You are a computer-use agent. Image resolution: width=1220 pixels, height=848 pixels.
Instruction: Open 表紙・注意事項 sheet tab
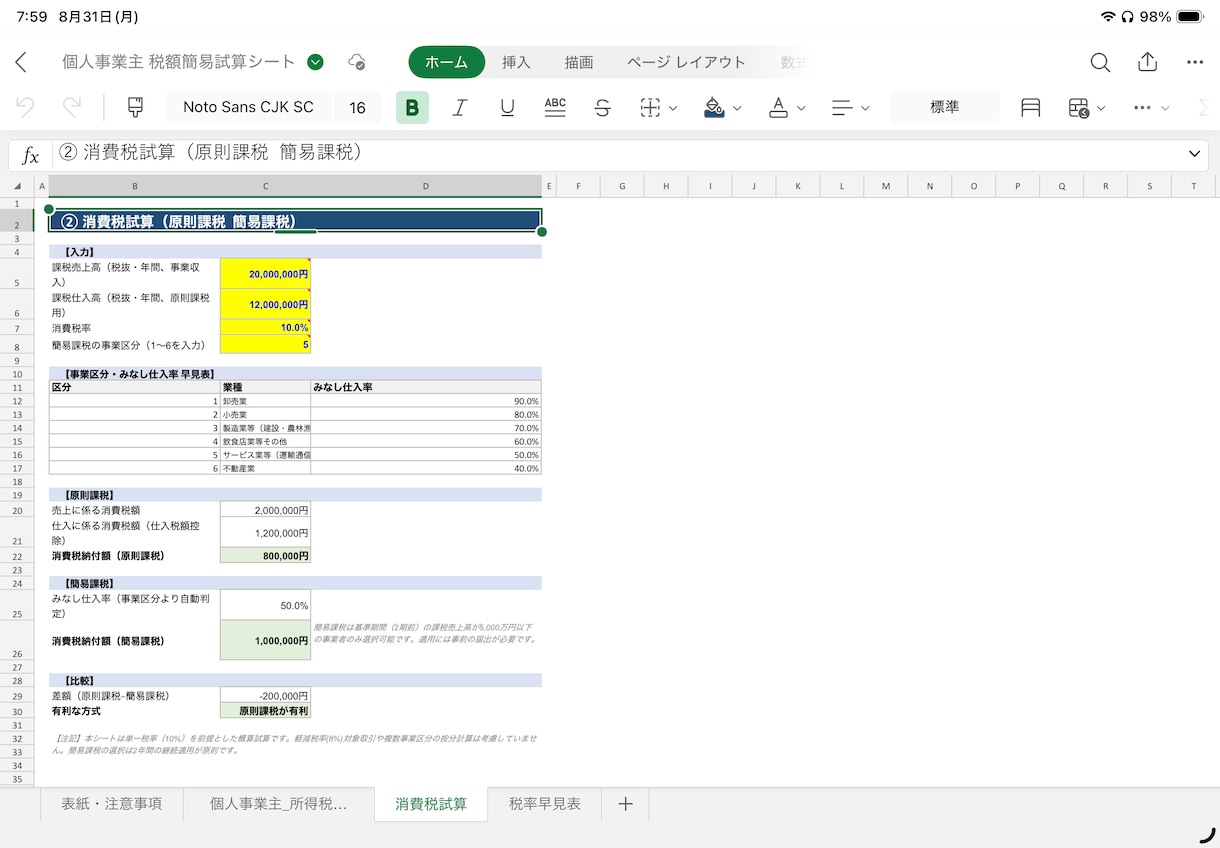point(111,803)
